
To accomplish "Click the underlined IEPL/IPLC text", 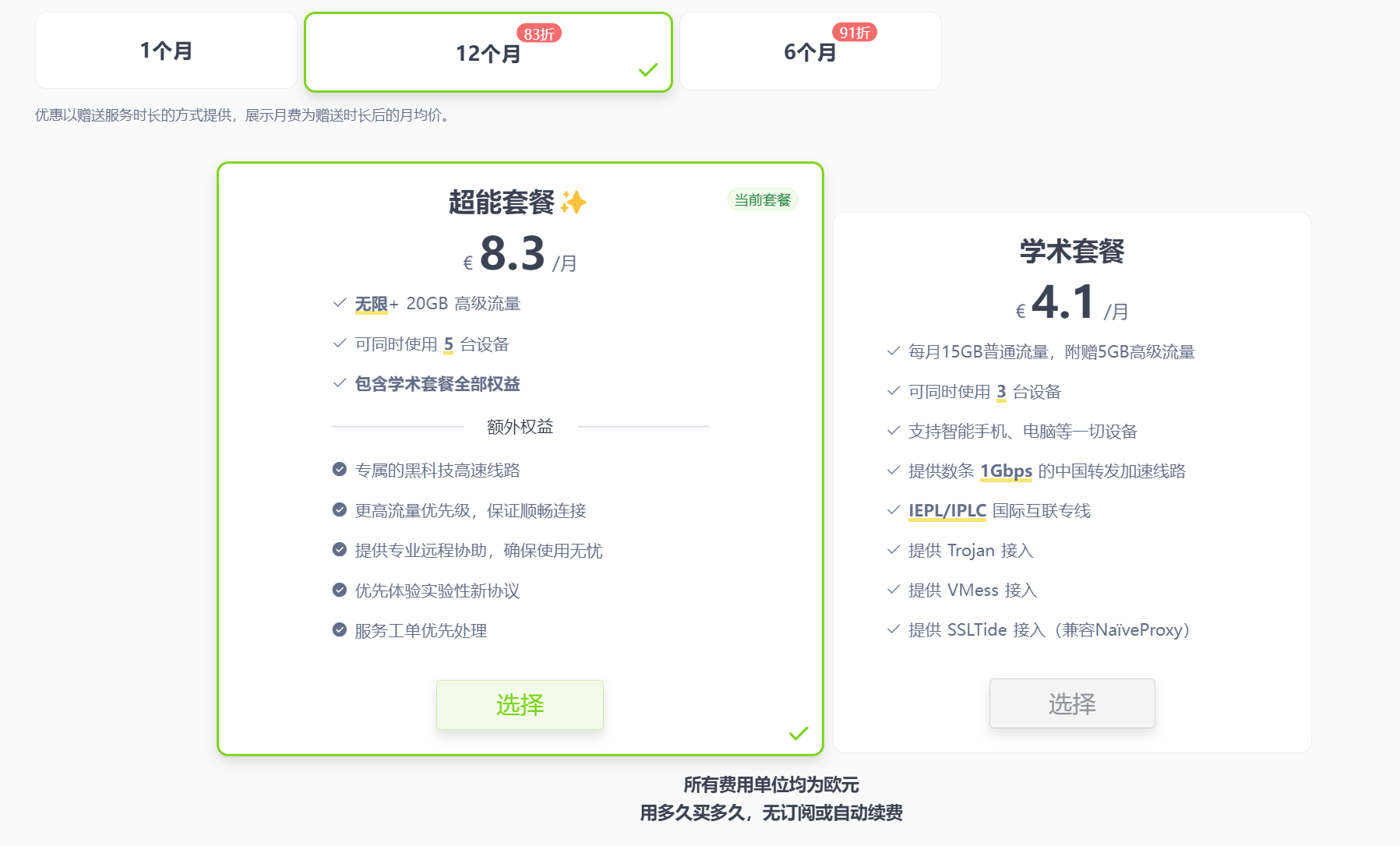I will click(x=947, y=510).
